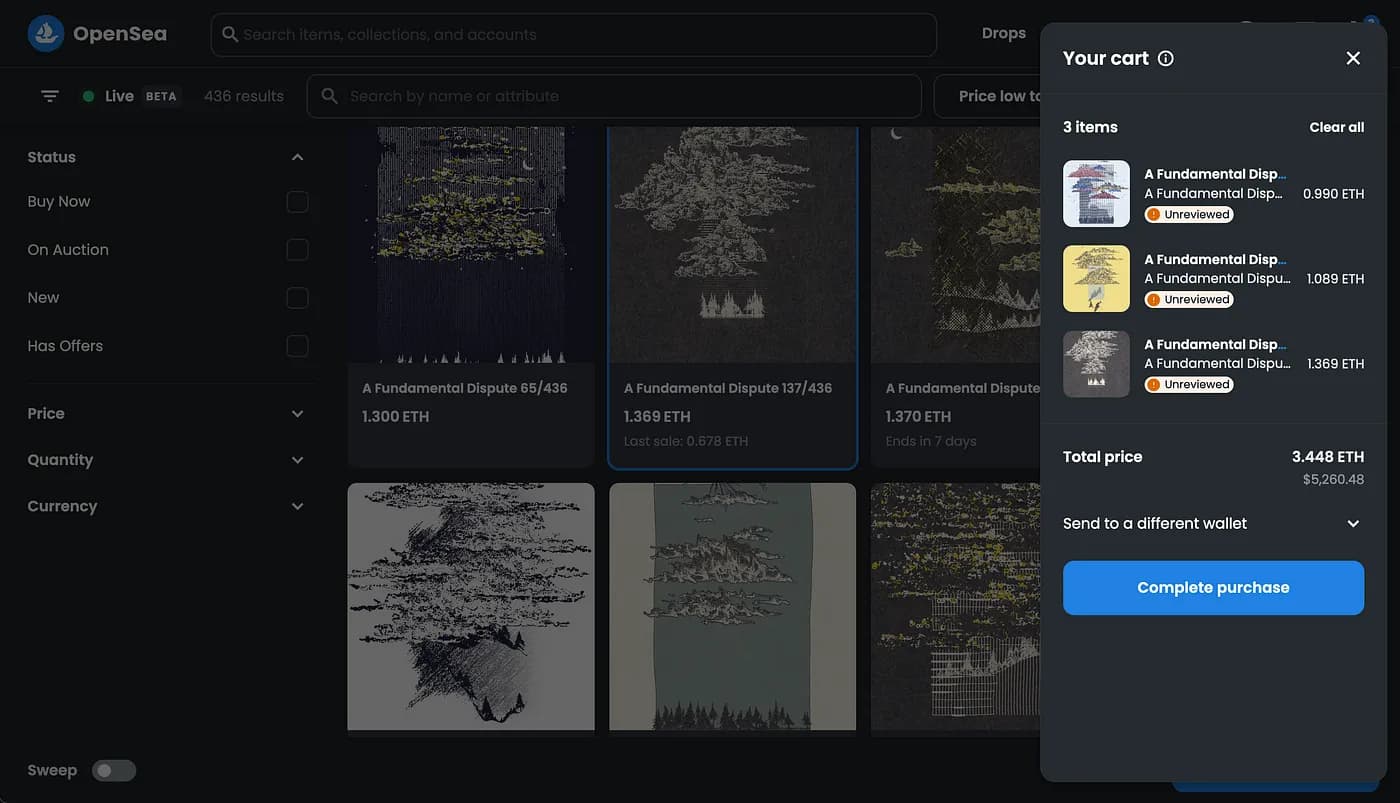The width and height of the screenshot is (1400, 803).
Task: Click the Complete purchase button
Action: click(x=1213, y=588)
